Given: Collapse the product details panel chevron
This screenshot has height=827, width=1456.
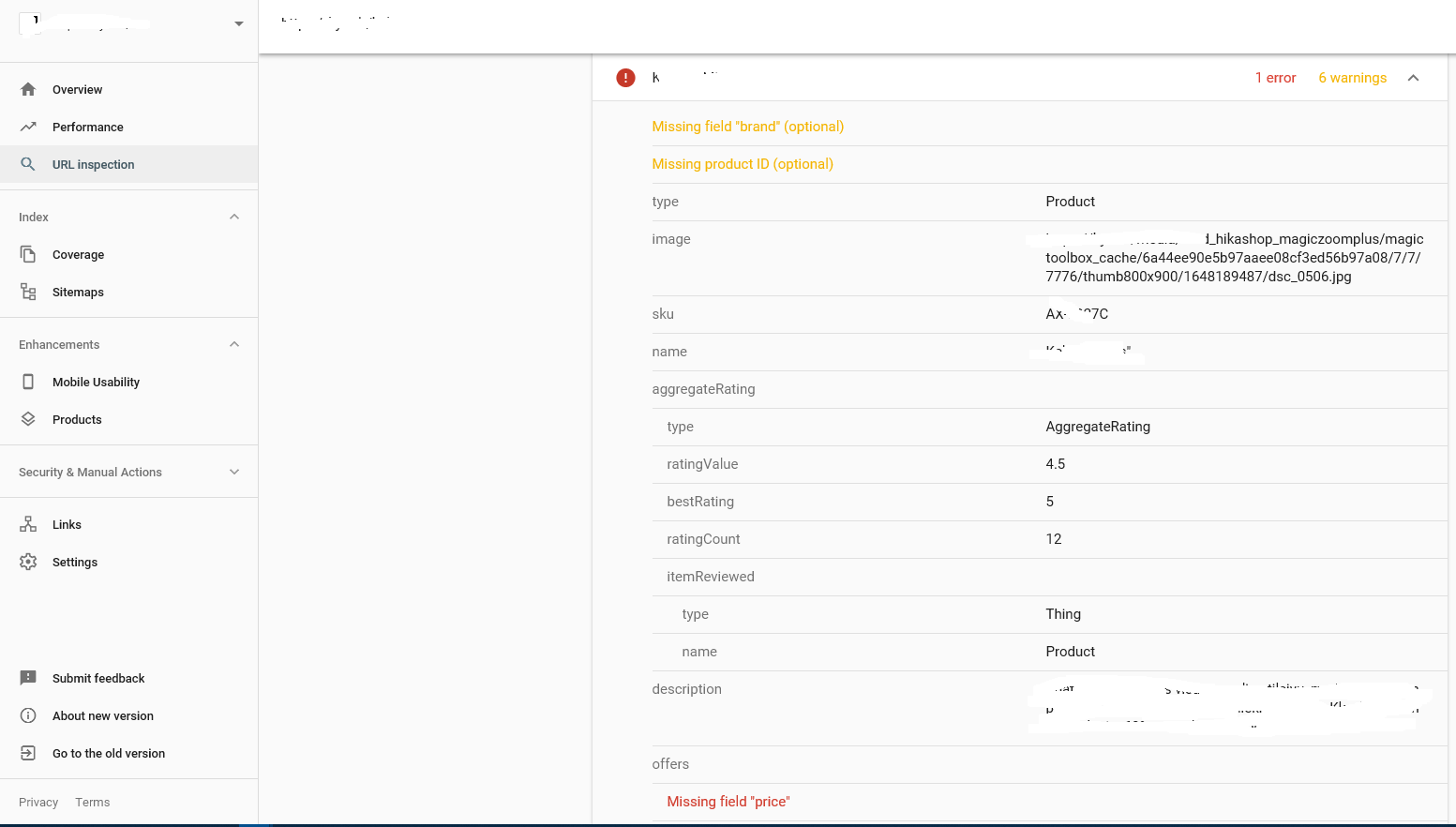Looking at the screenshot, I should (1413, 78).
